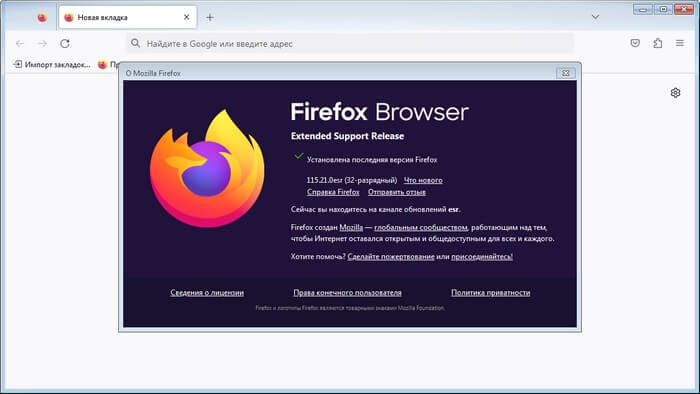Open new tab settings gear icon
Image resolution: width=700 pixels, height=394 pixels.
[x=675, y=93]
